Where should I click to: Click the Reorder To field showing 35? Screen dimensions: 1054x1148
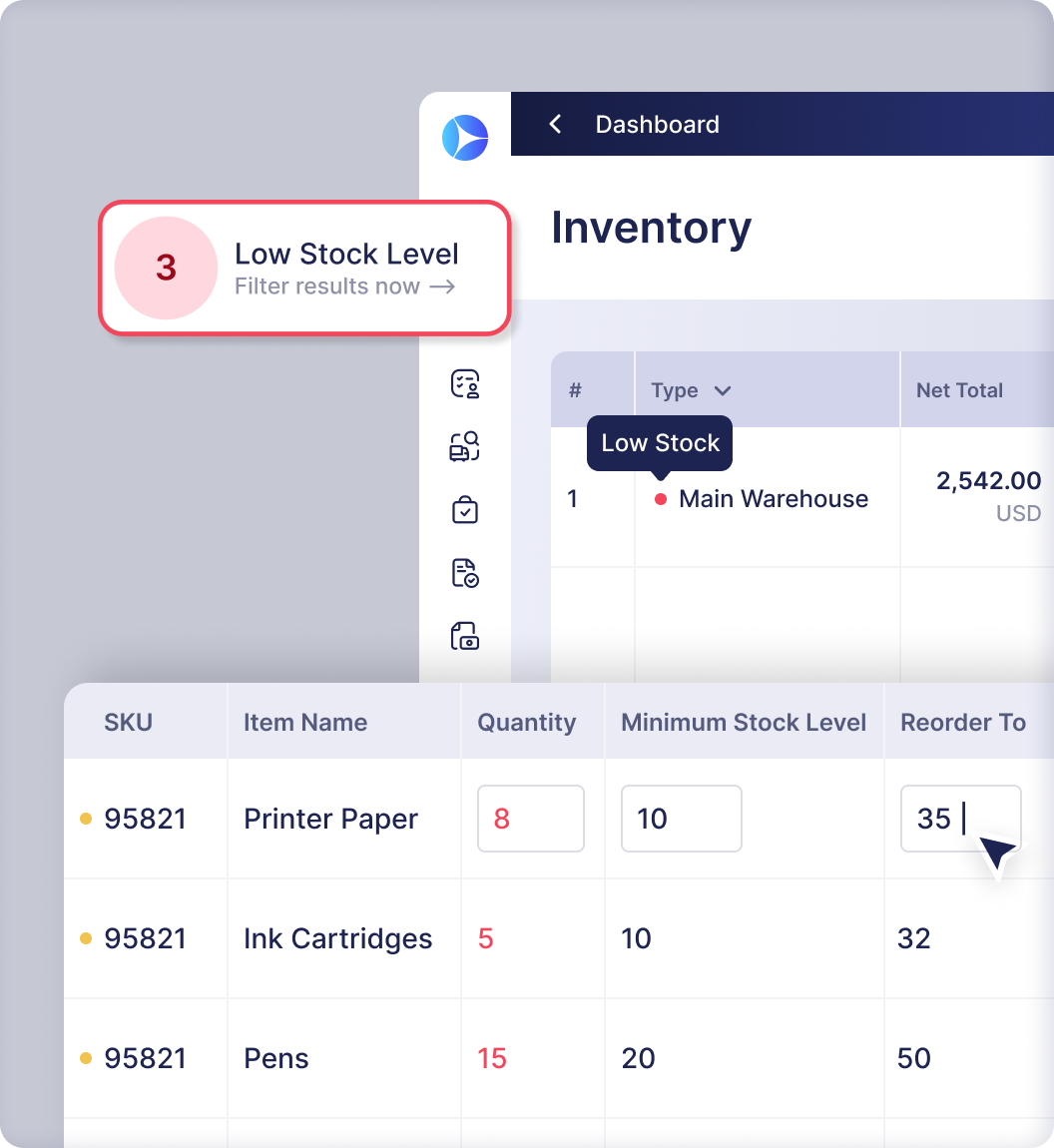[961, 819]
